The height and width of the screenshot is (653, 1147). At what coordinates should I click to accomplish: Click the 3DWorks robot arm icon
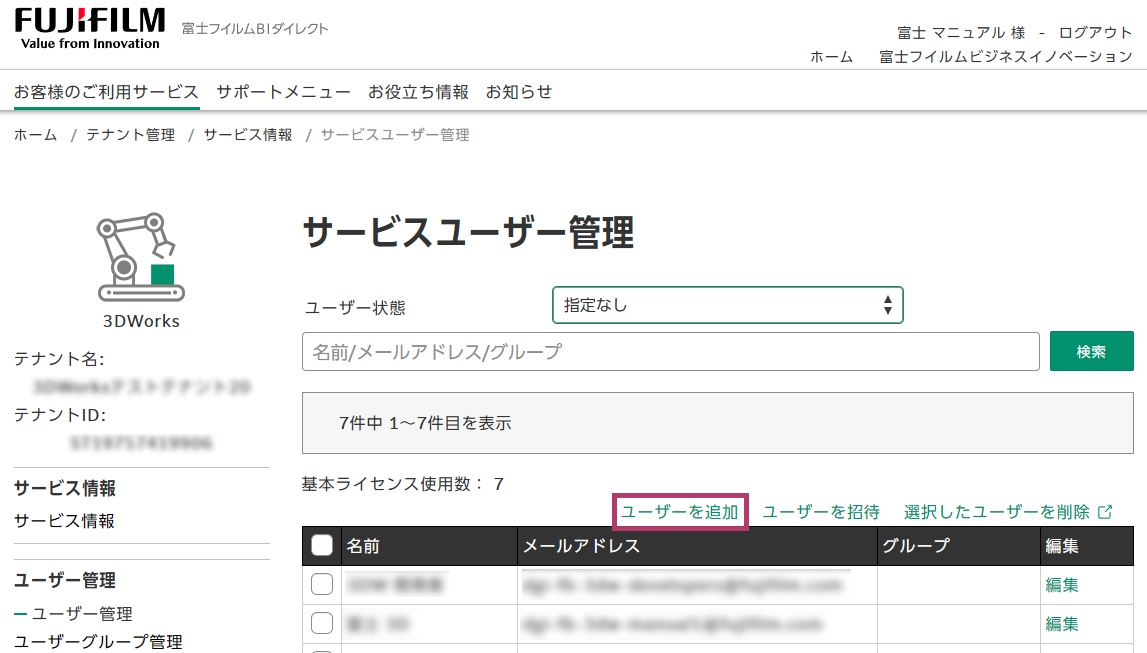(141, 256)
